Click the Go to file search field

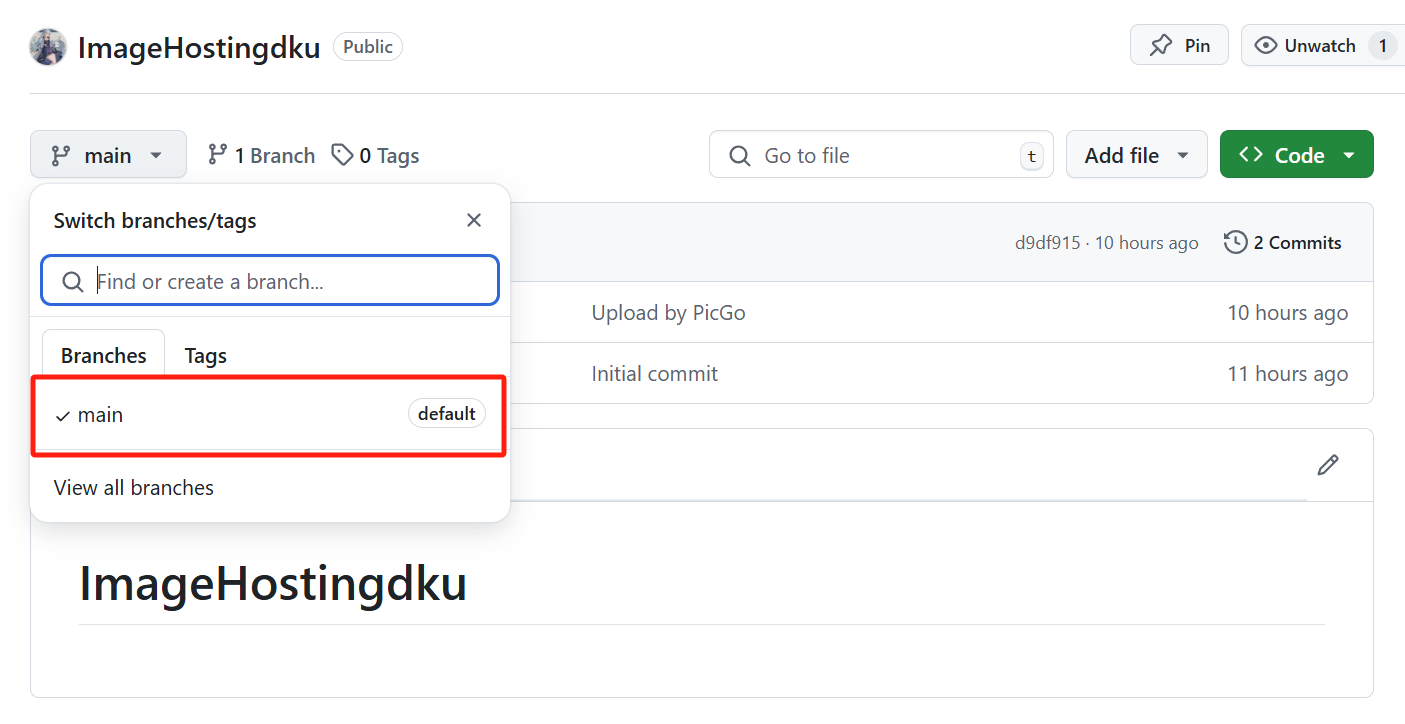coord(880,155)
